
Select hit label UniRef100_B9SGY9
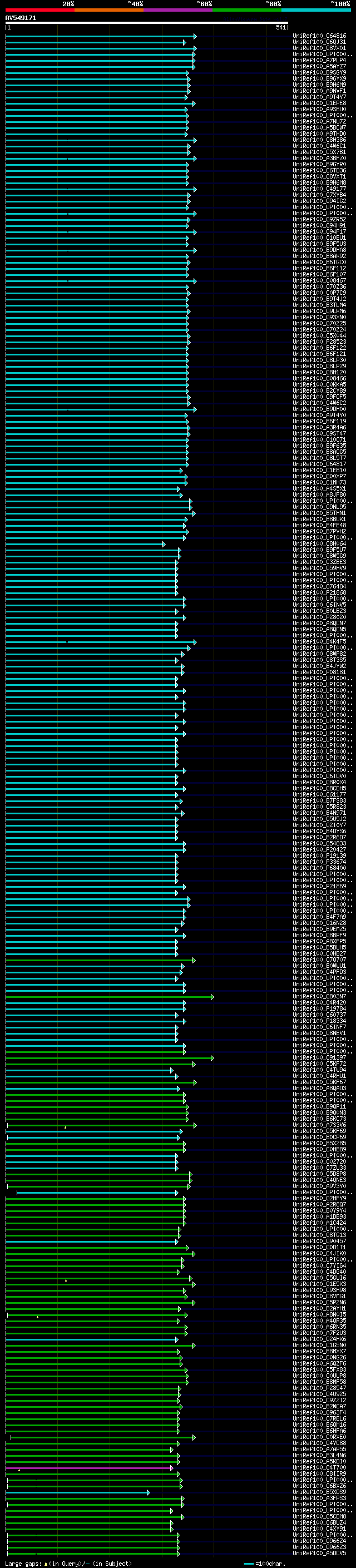point(319,72)
